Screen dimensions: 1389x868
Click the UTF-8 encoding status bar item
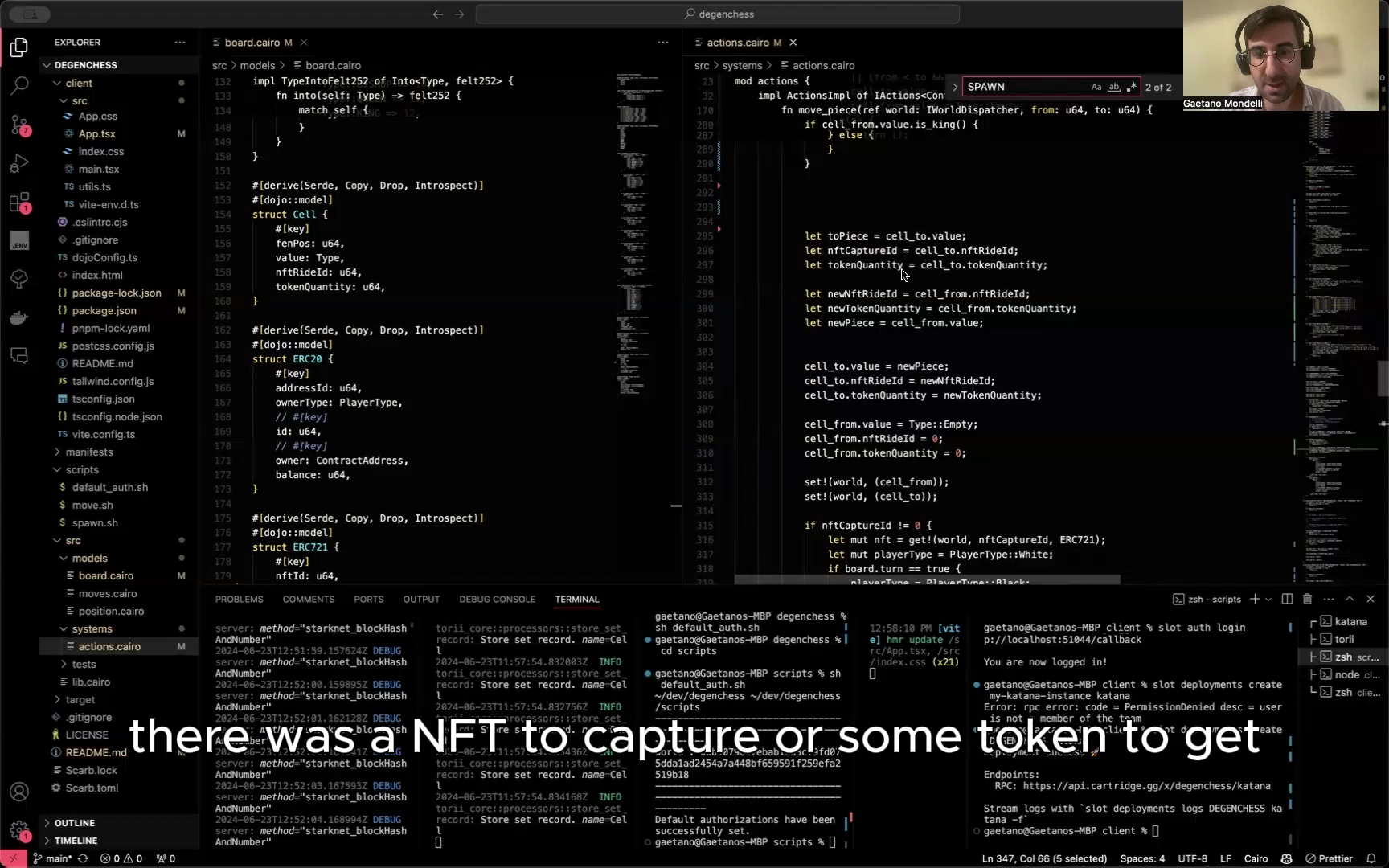[x=1193, y=858]
